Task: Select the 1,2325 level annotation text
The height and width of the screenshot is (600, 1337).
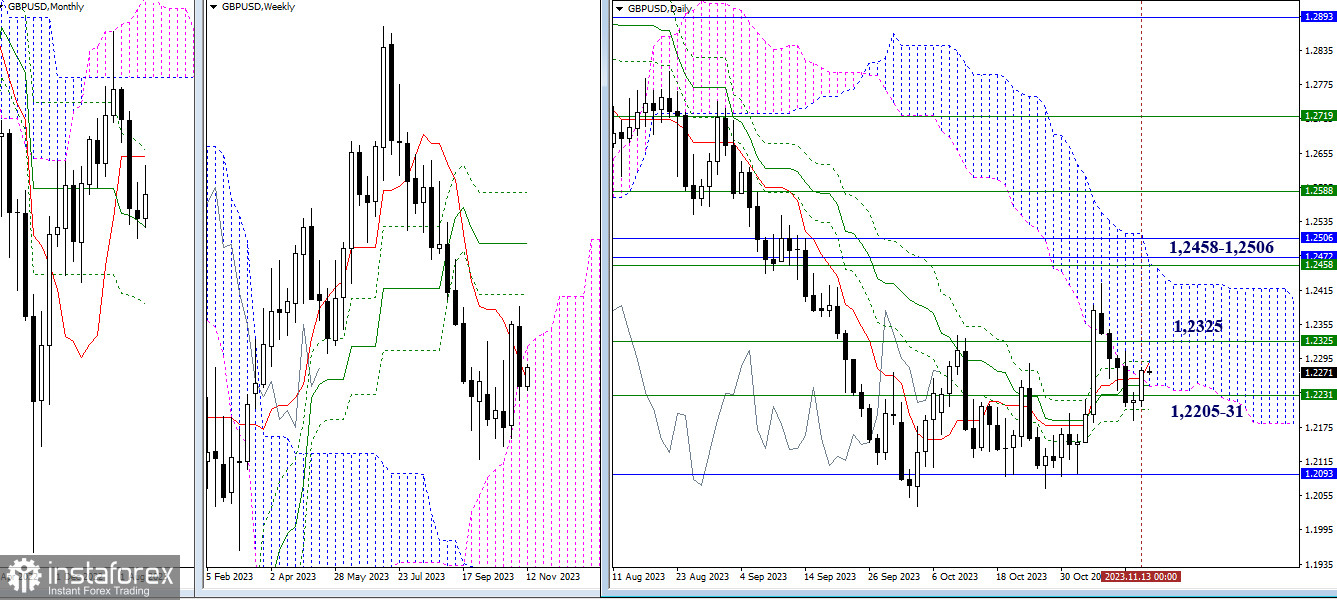Action: pyautogui.click(x=1197, y=326)
